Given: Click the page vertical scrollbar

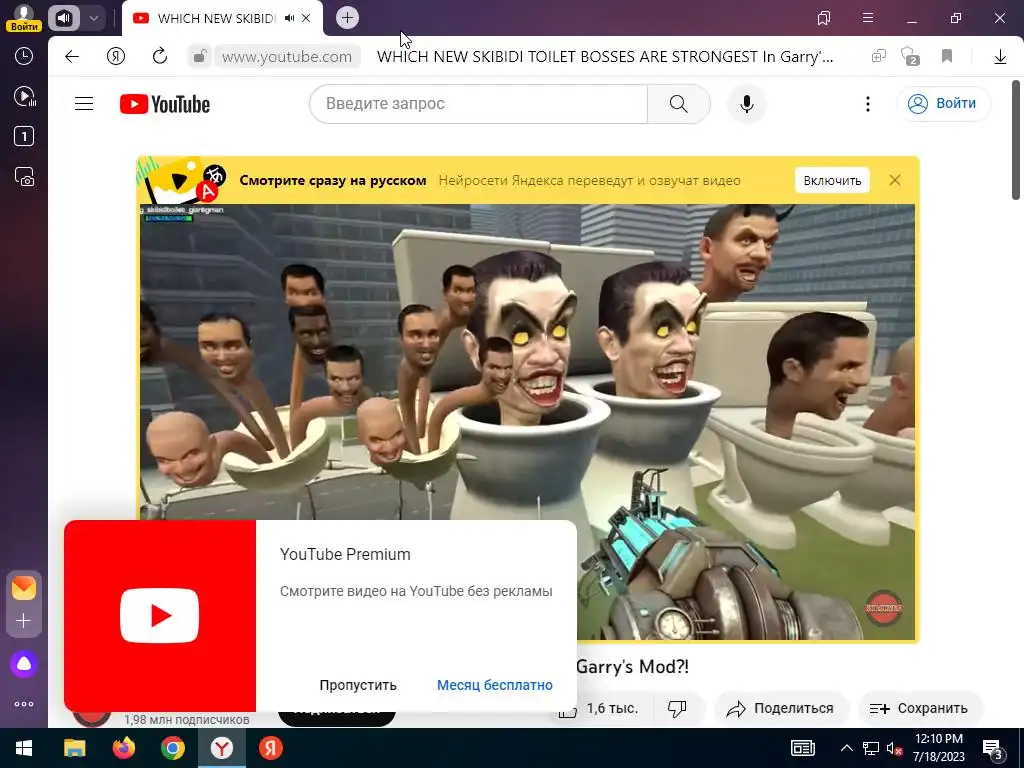Looking at the screenshot, I should pos(1016,140).
